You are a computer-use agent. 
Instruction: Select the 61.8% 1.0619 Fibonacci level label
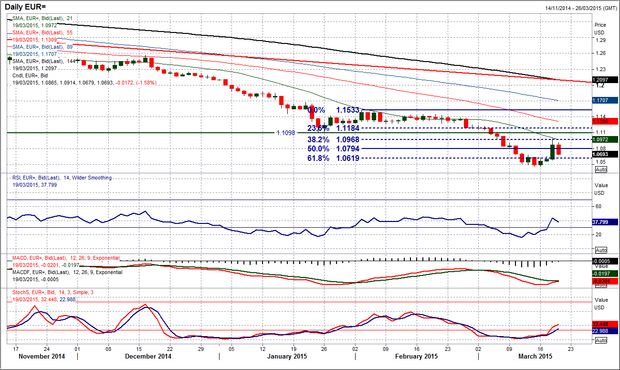tap(333, 158)
